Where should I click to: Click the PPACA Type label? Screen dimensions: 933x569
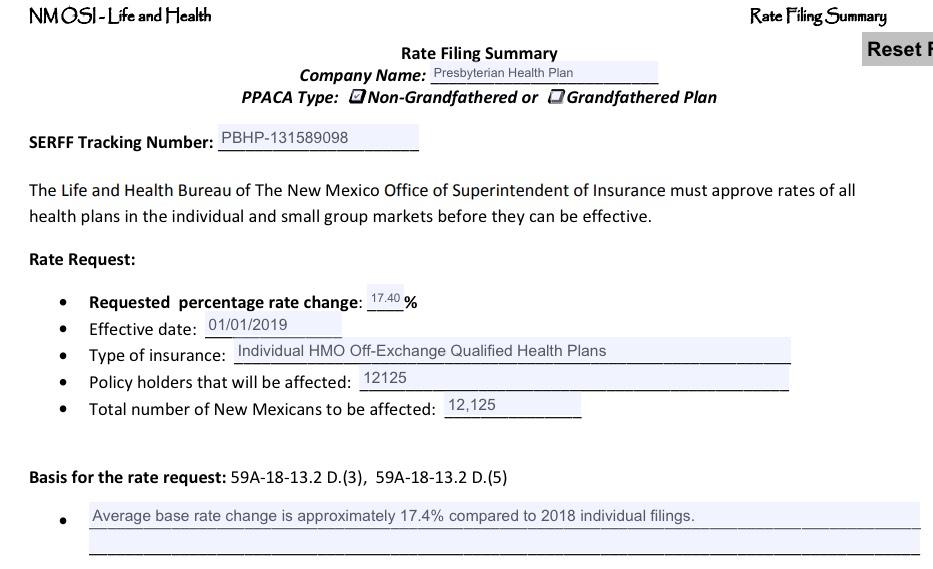pyautogui.click(x=290, y=98)
